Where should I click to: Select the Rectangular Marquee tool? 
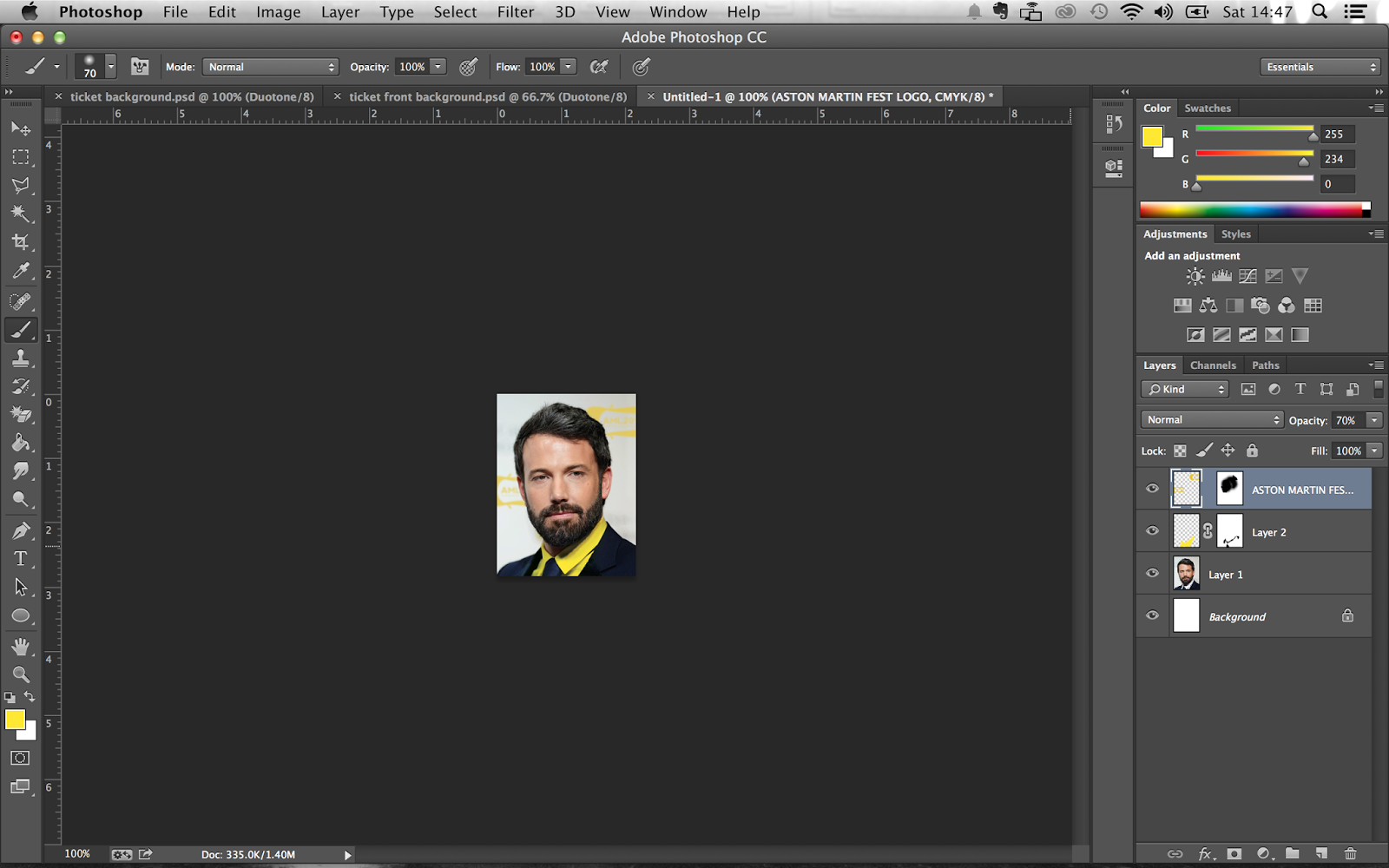click(21, 157)
